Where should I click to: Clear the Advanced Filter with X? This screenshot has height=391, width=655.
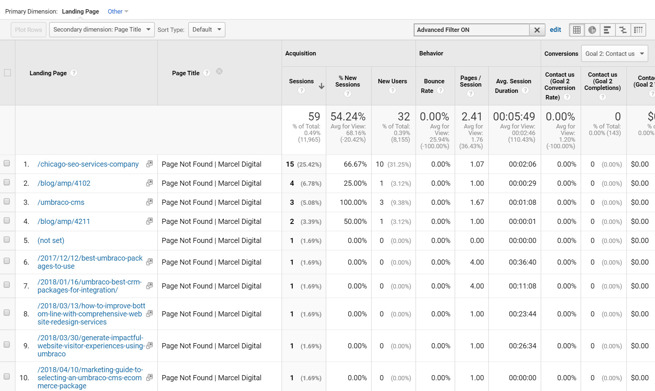537,30
